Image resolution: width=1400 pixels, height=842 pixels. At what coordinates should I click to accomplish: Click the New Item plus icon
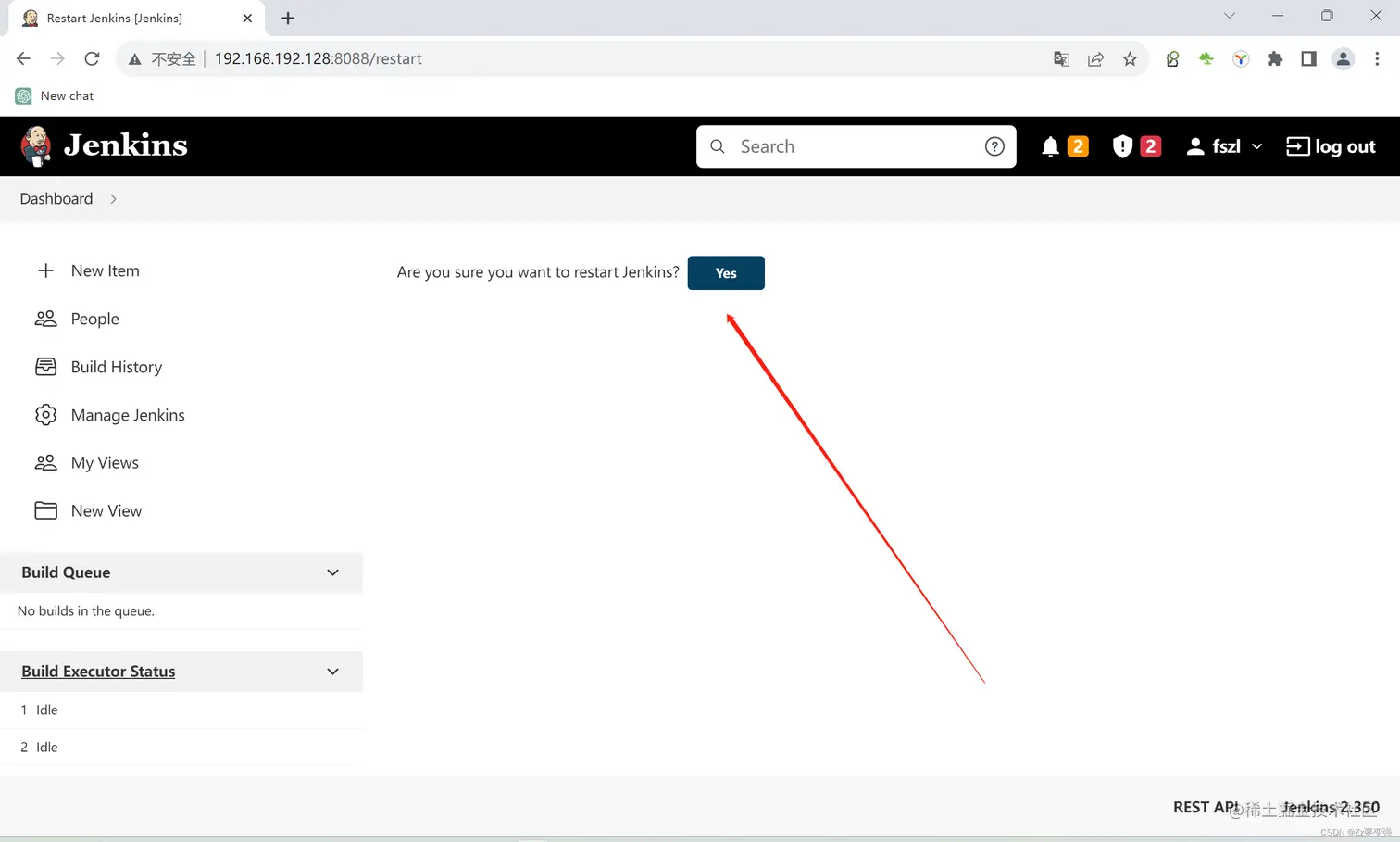tap(45, 270)
